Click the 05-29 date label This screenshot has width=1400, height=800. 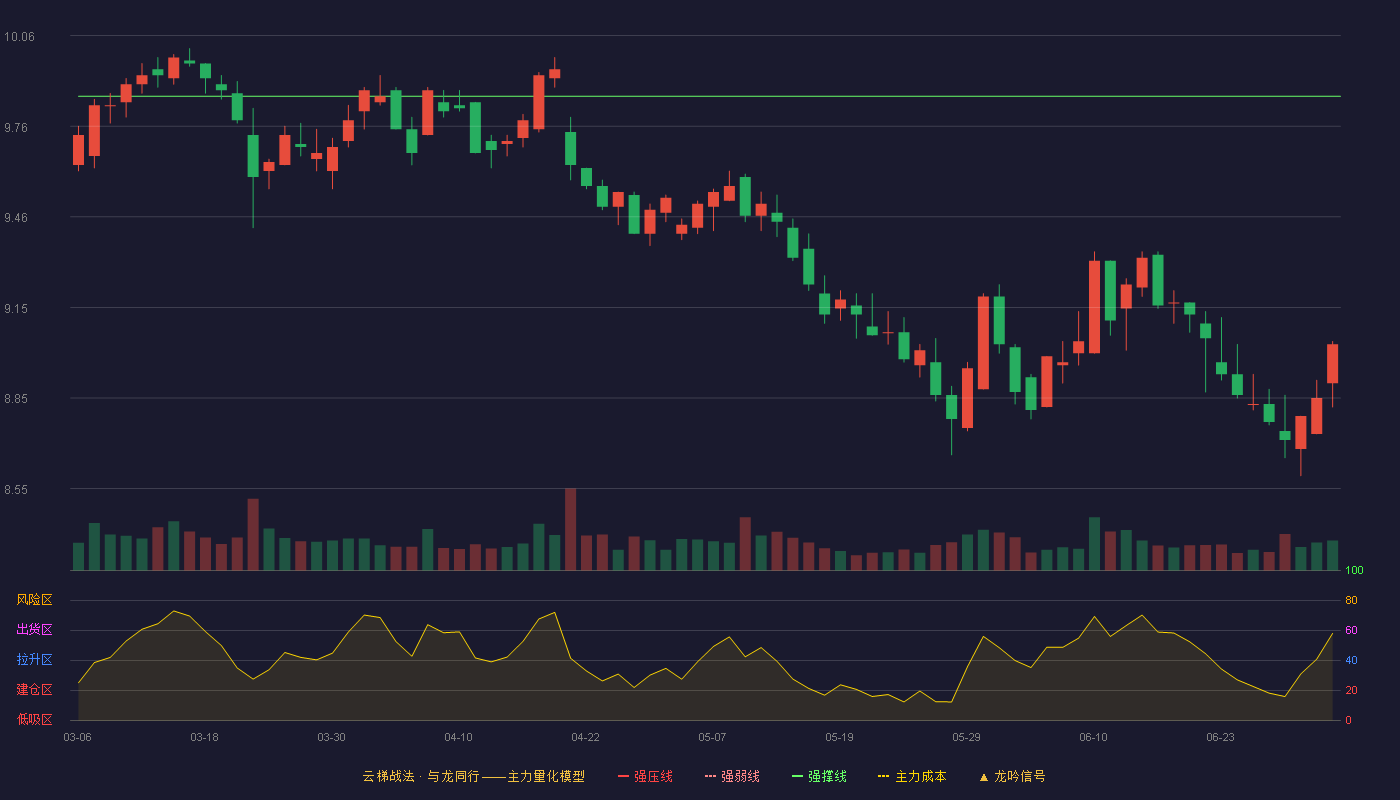tap(966, 737)
